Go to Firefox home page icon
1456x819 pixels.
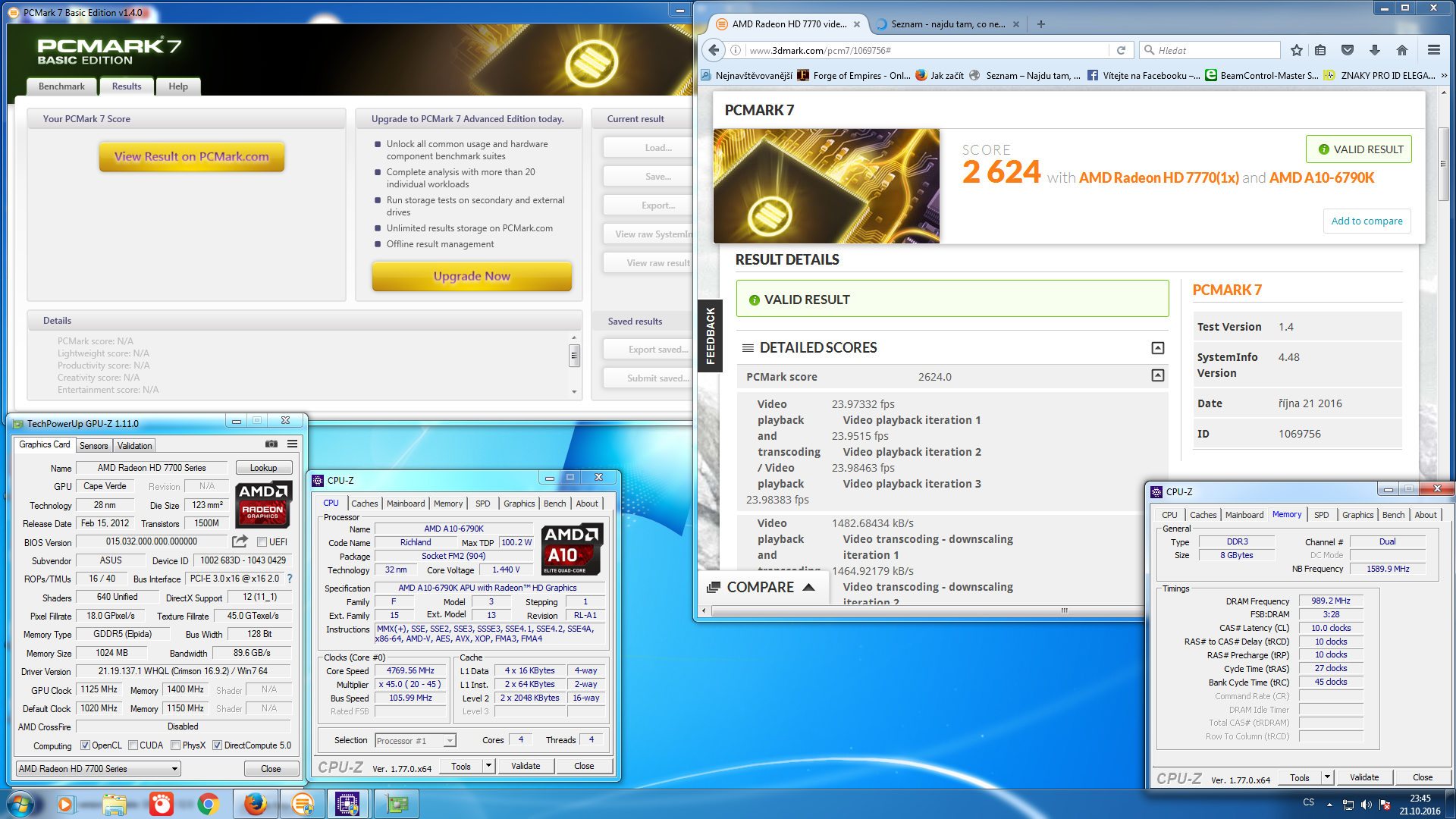(1402, 50)
